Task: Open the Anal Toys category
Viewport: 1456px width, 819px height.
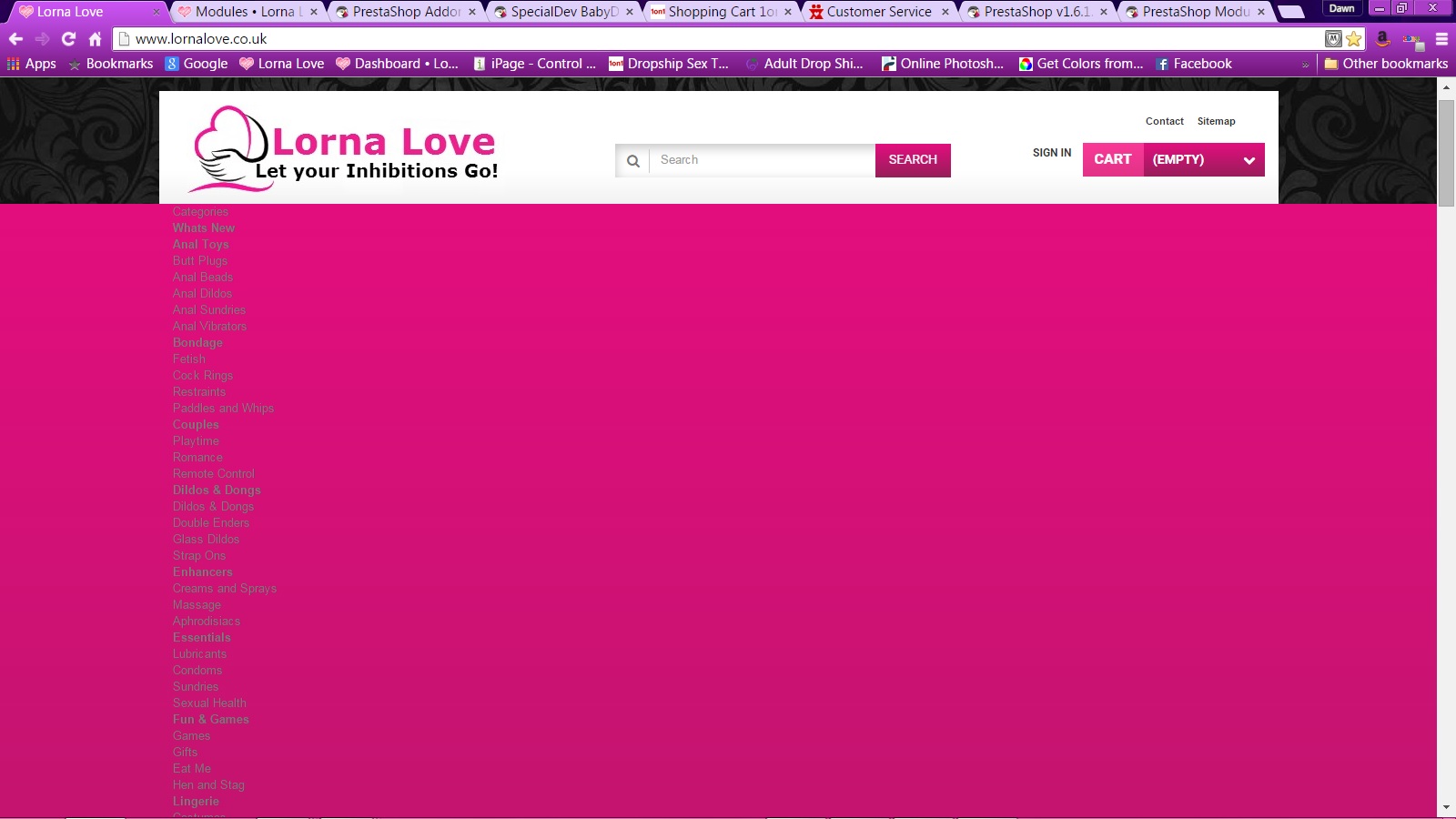Action: click(201, 245)
